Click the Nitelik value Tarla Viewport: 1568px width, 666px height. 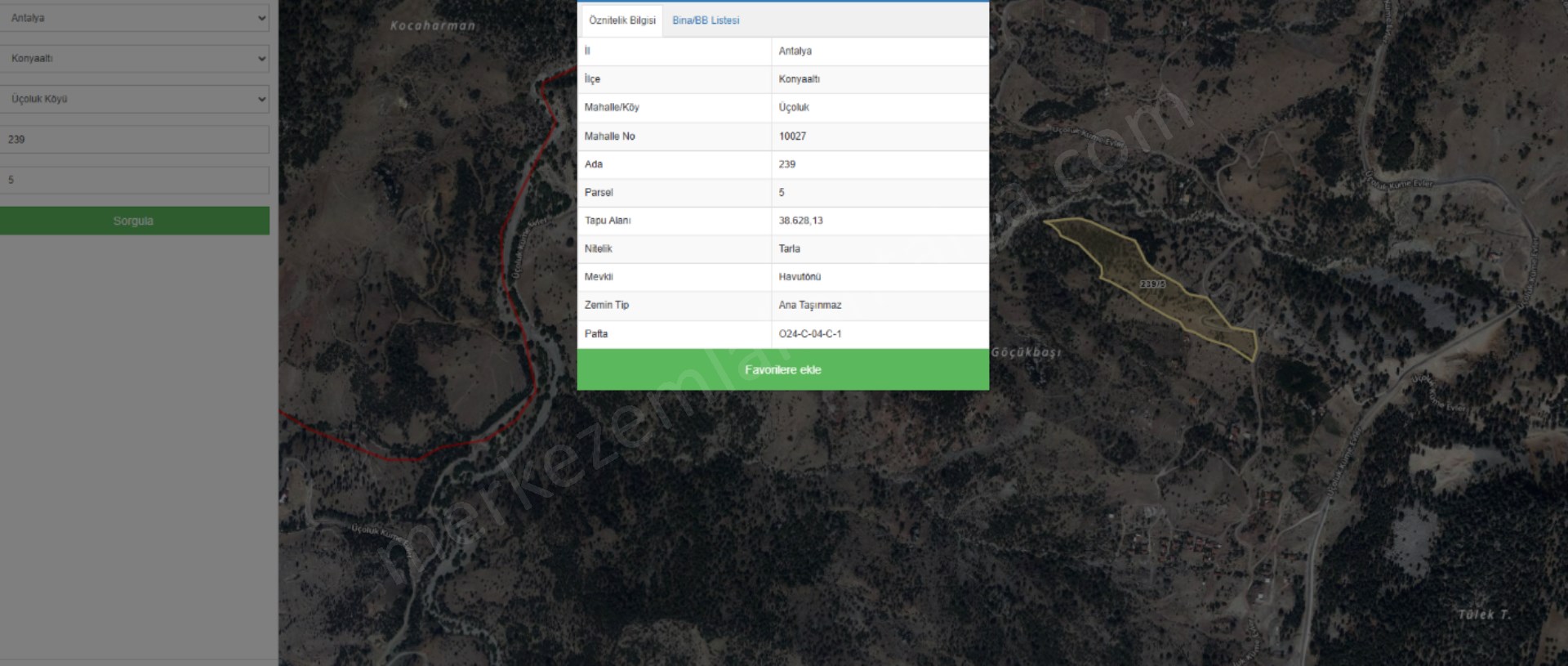pos(789,248)
